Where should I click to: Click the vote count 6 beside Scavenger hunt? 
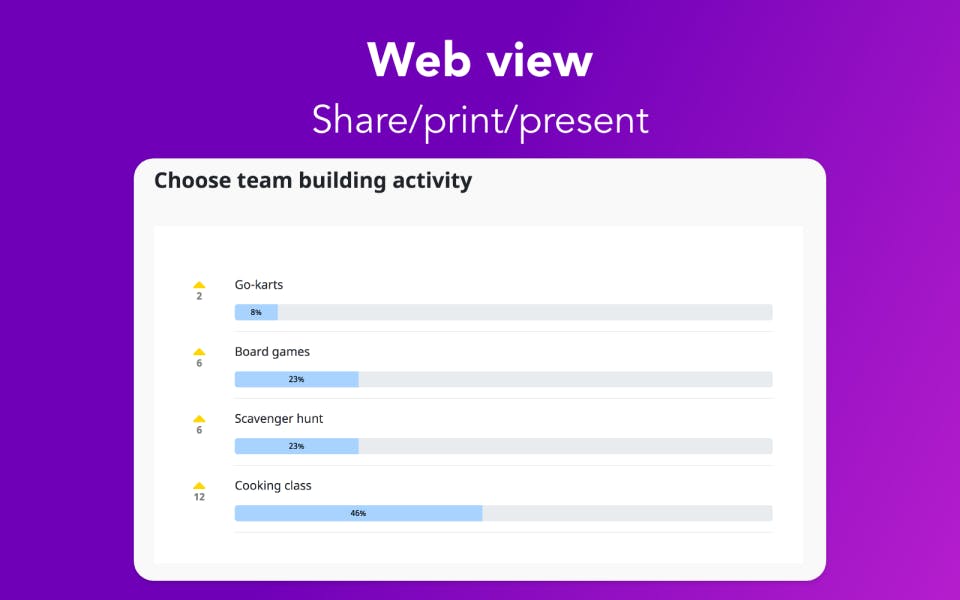[x=199, y=430]
